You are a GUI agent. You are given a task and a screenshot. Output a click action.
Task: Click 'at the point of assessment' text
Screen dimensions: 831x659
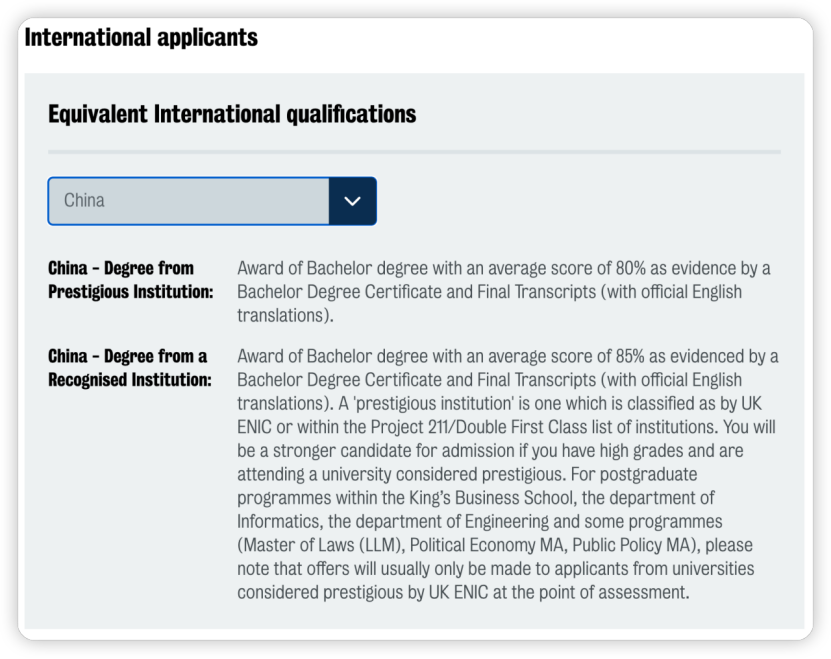591,592
